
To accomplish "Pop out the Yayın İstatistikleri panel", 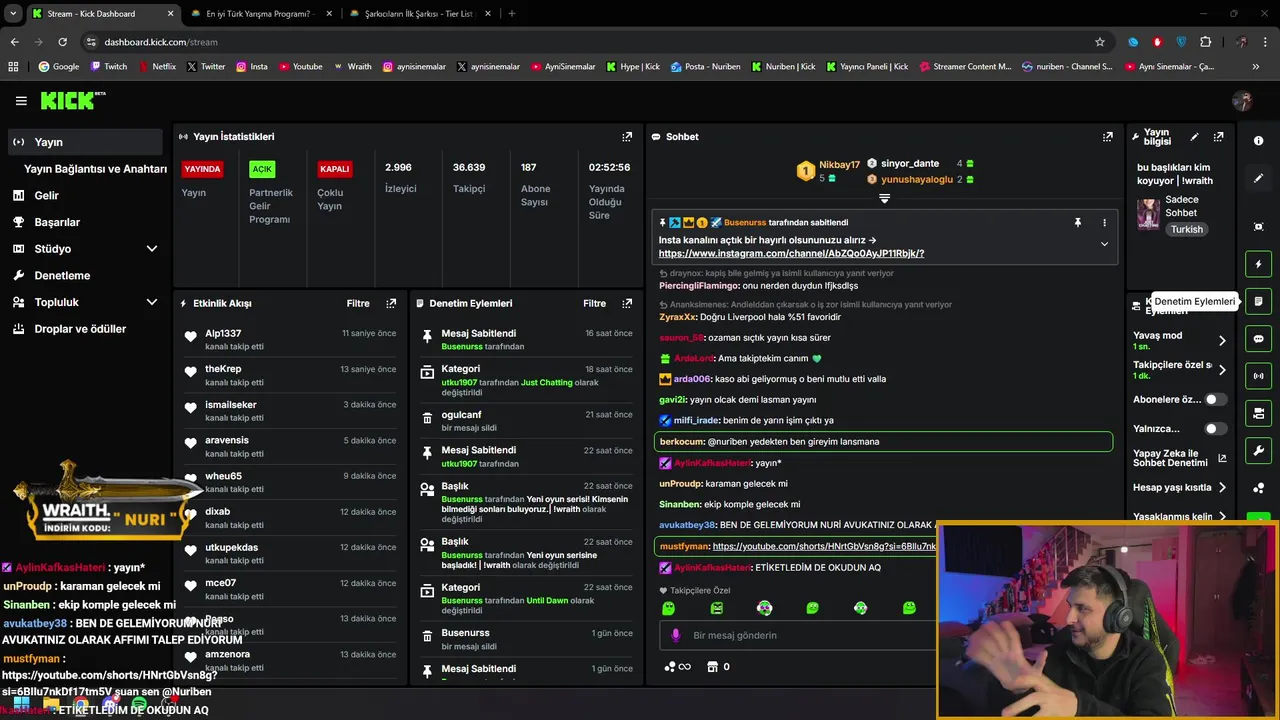I will click(x=627, y=137).
